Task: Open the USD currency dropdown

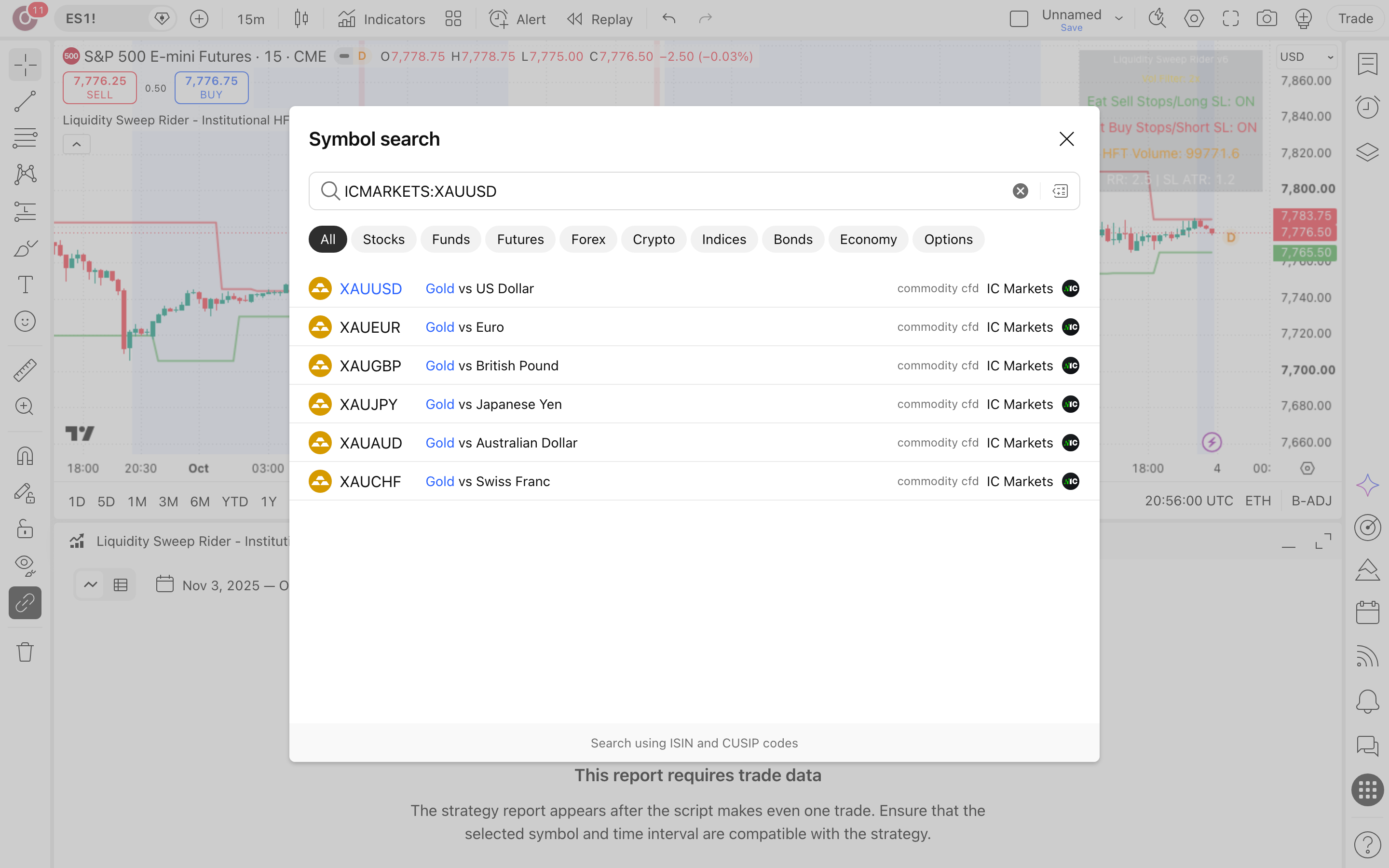Action: click(x=1307, y=57)
